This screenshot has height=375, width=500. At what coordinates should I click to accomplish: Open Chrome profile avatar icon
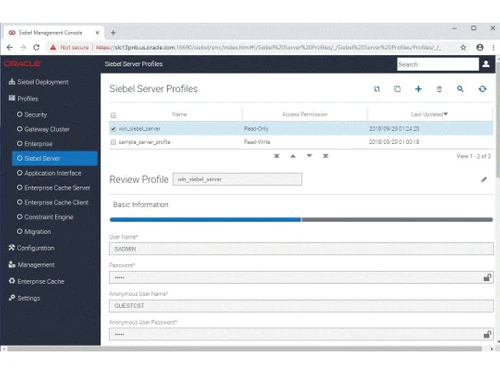480,47
